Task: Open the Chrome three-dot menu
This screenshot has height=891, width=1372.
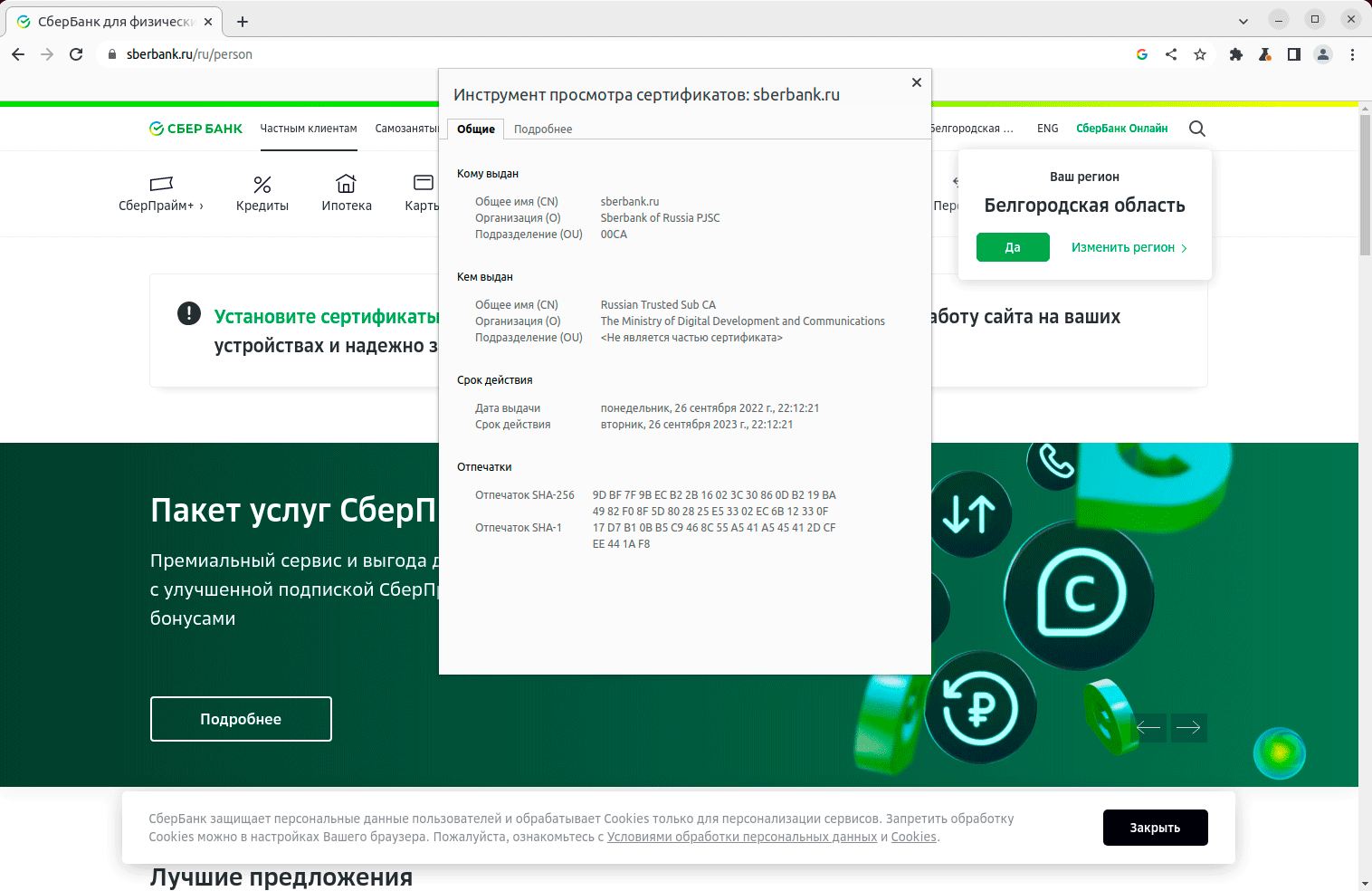Action: pos(1352,54)
